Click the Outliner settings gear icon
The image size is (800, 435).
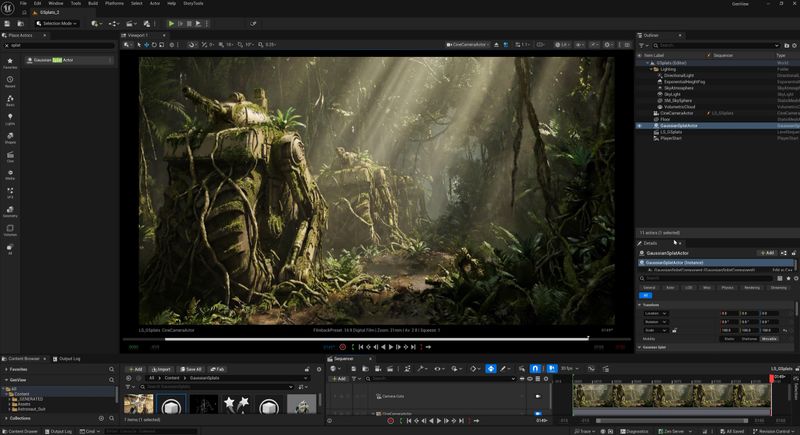pyautogui.click(x=794, y=45)
